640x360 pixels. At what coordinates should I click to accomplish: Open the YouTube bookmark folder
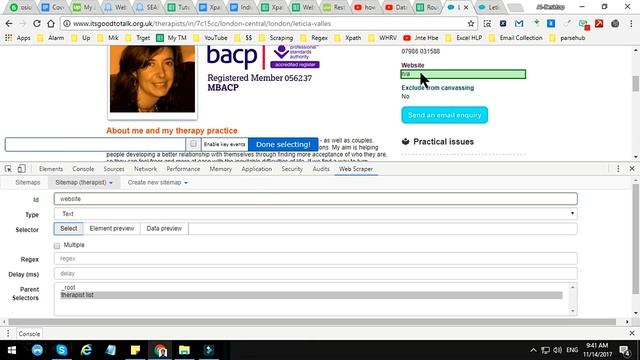coord(211,38)
